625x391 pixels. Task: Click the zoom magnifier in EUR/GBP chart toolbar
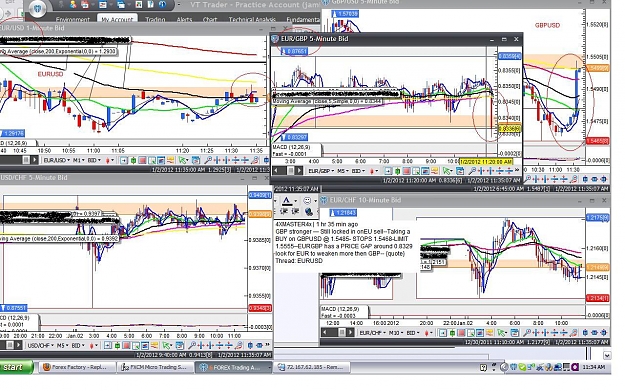(472, 171)
